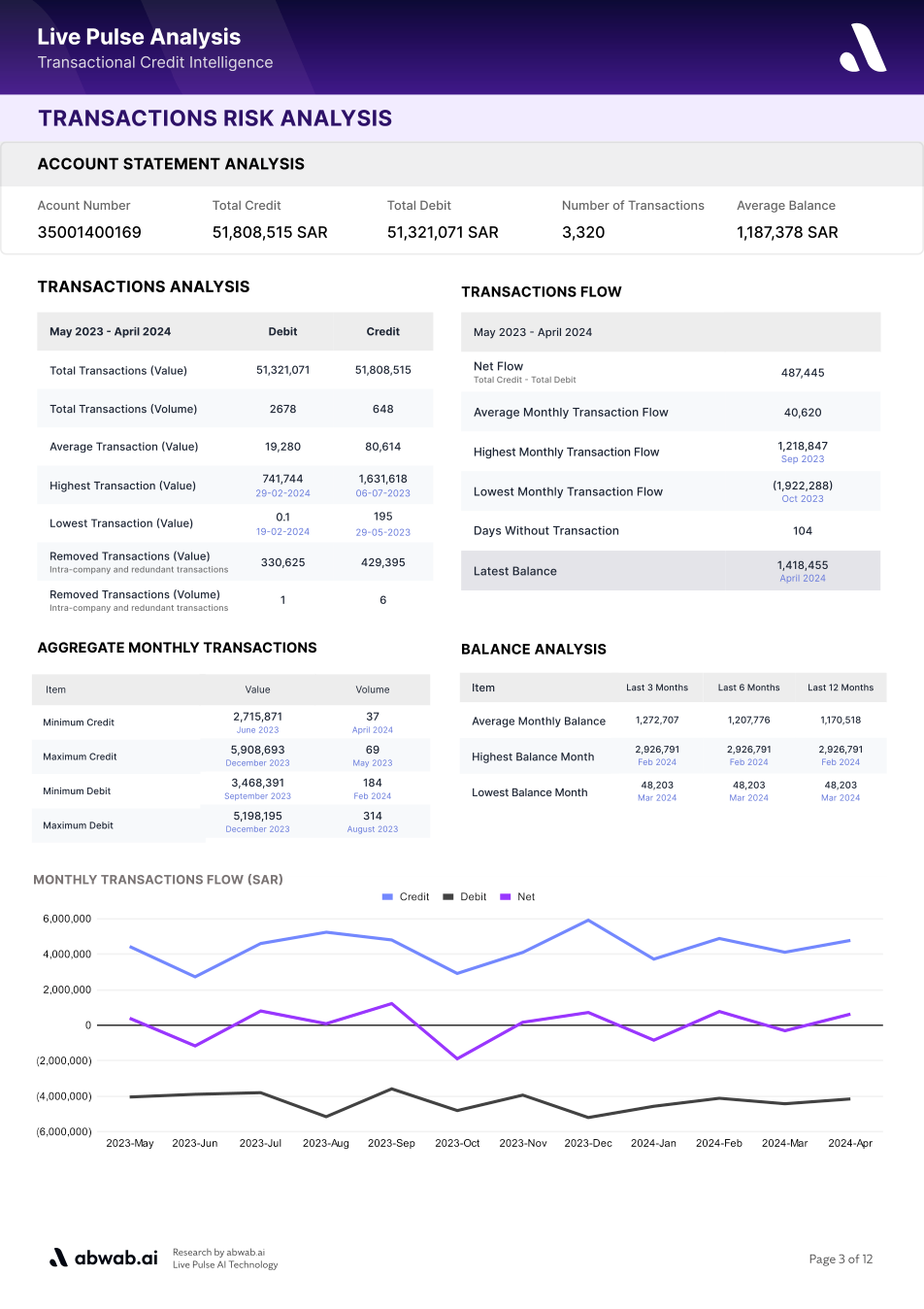Click the Research by abwab.ai footer text
Screen dimensions: 924x1309
coord(218,1253)
